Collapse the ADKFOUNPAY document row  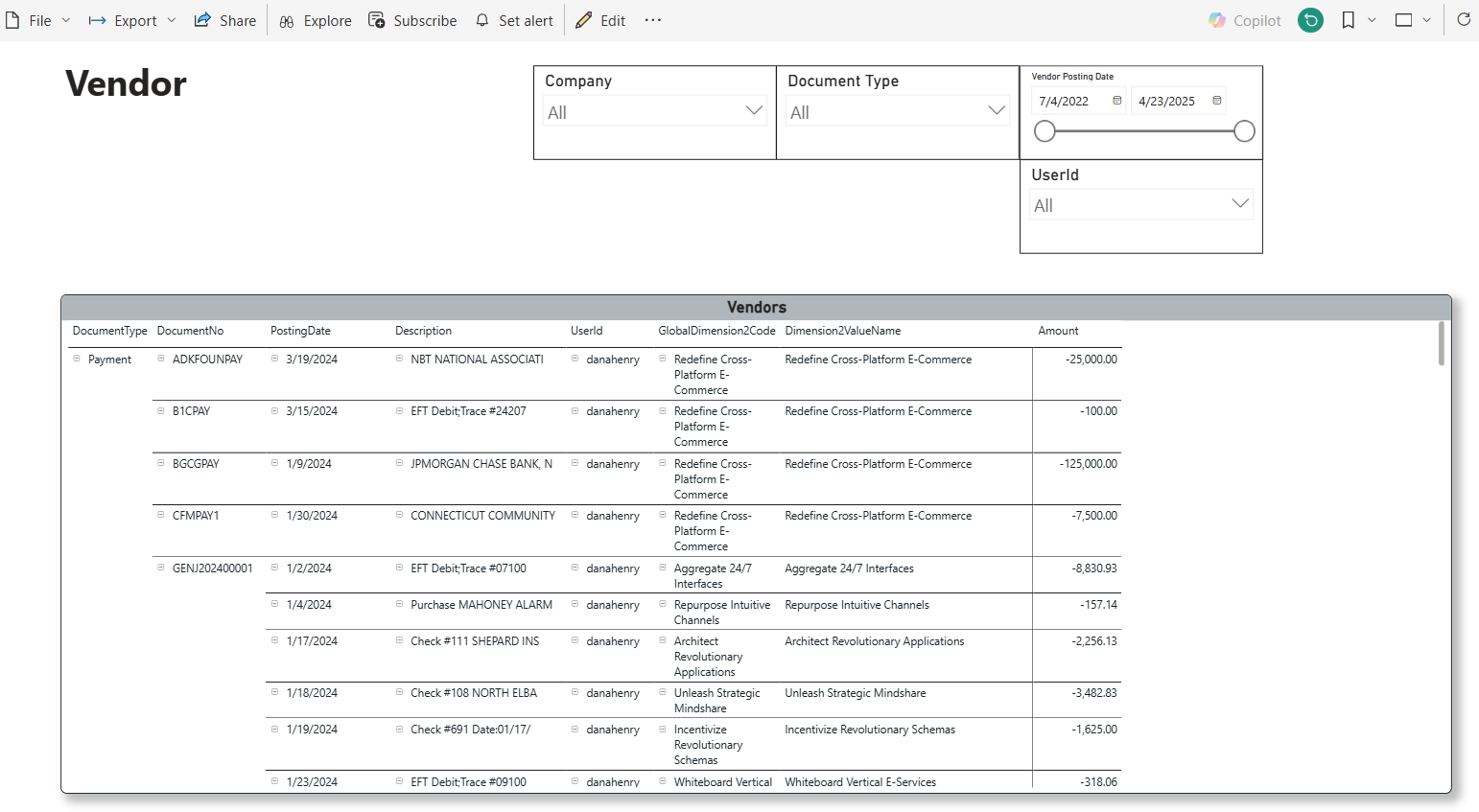(161, 359)
